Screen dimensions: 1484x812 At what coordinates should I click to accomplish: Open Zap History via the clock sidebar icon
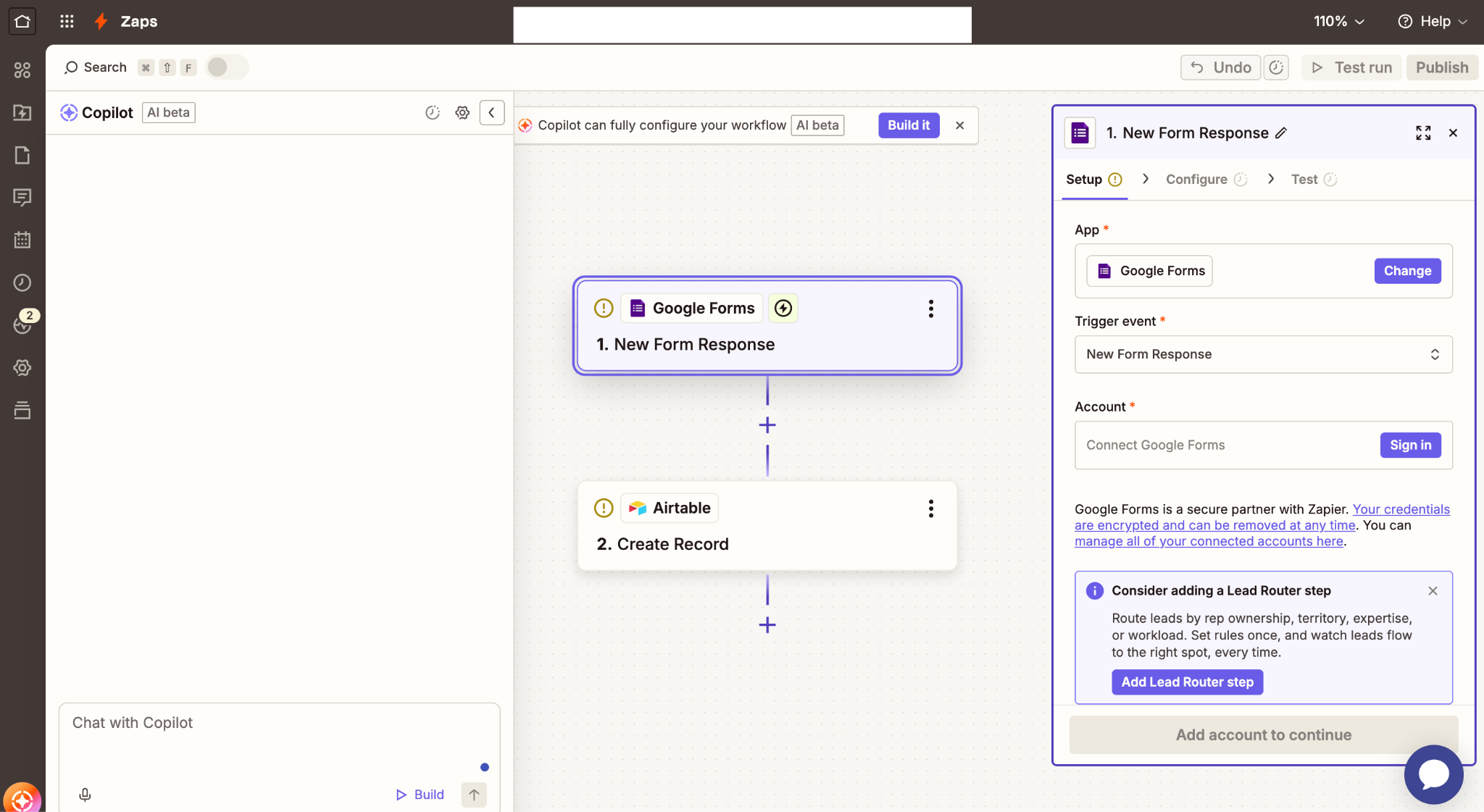22,282
